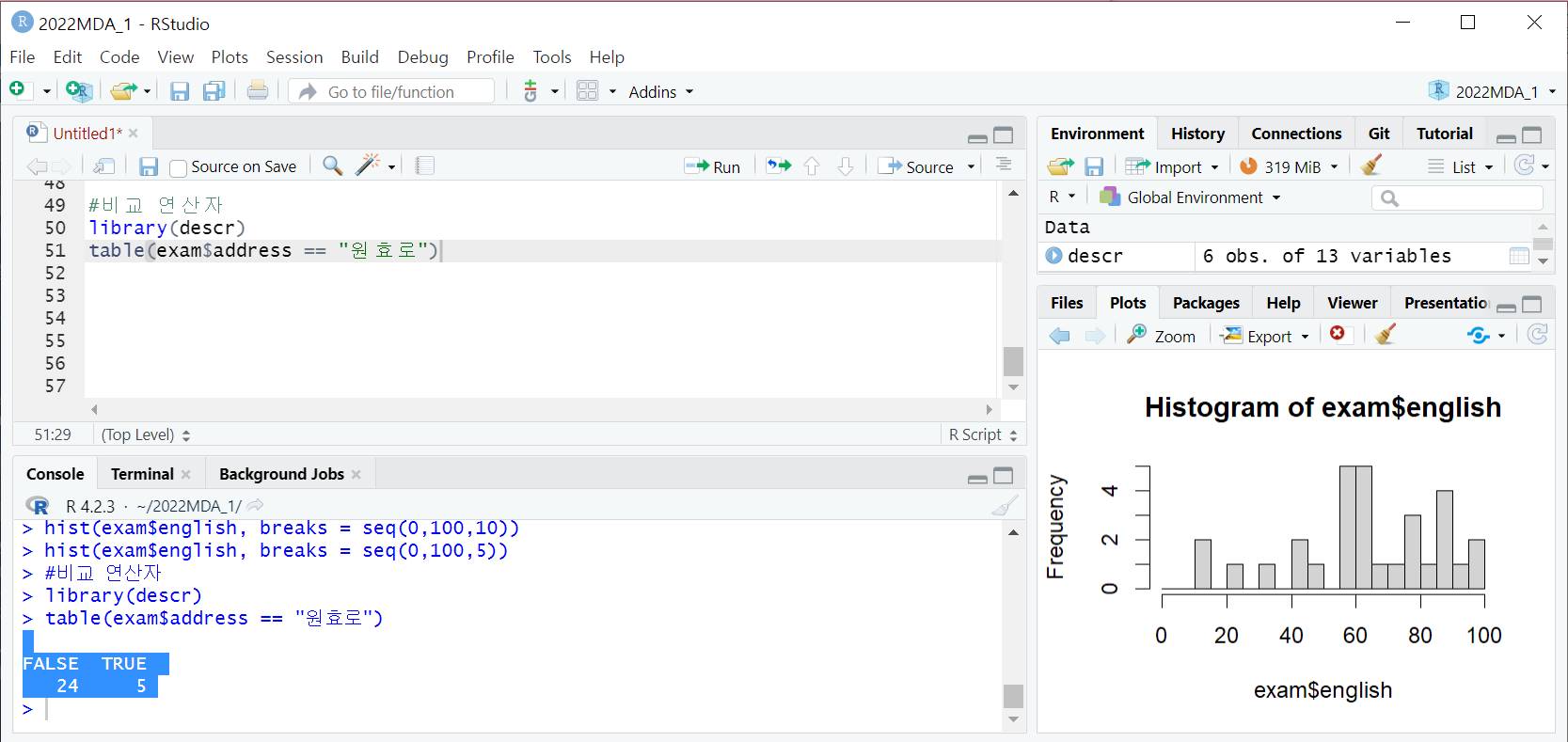Change R Script file type selector
The width and height of the screenshot is (1568, 742).
[983, 434]
